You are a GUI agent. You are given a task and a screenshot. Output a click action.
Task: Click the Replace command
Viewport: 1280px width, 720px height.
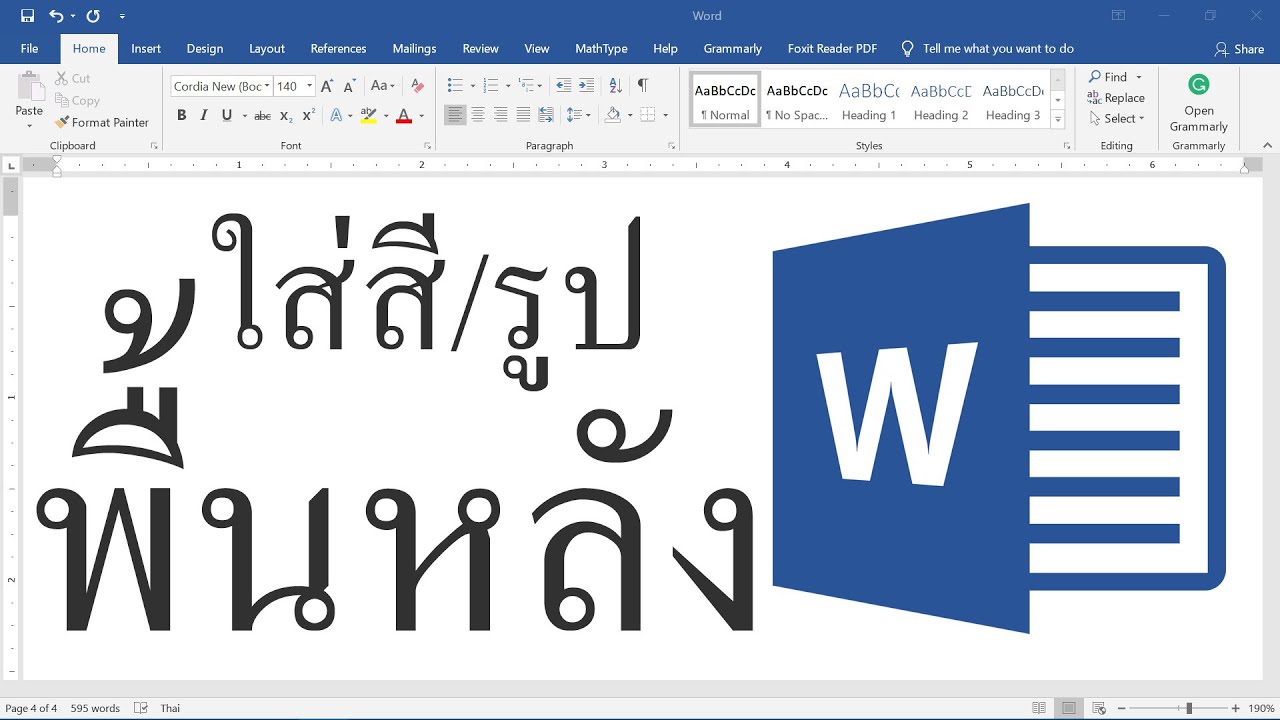pyautogui.click(x=1116, y=98)
